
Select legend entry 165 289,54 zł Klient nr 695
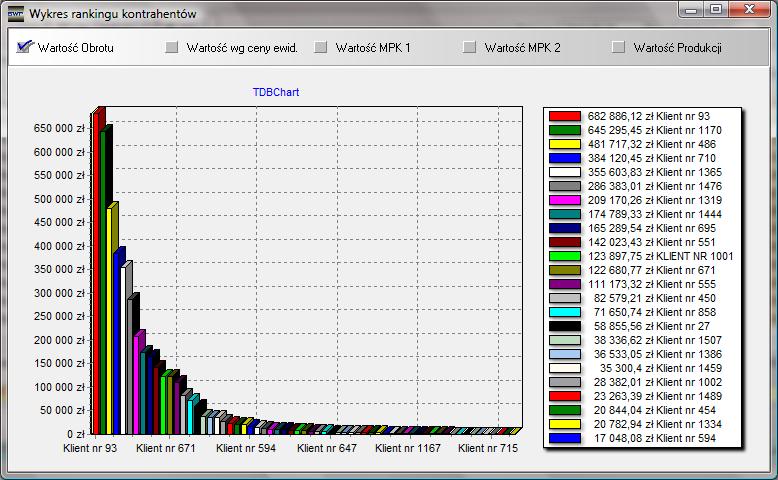[651, 228]
